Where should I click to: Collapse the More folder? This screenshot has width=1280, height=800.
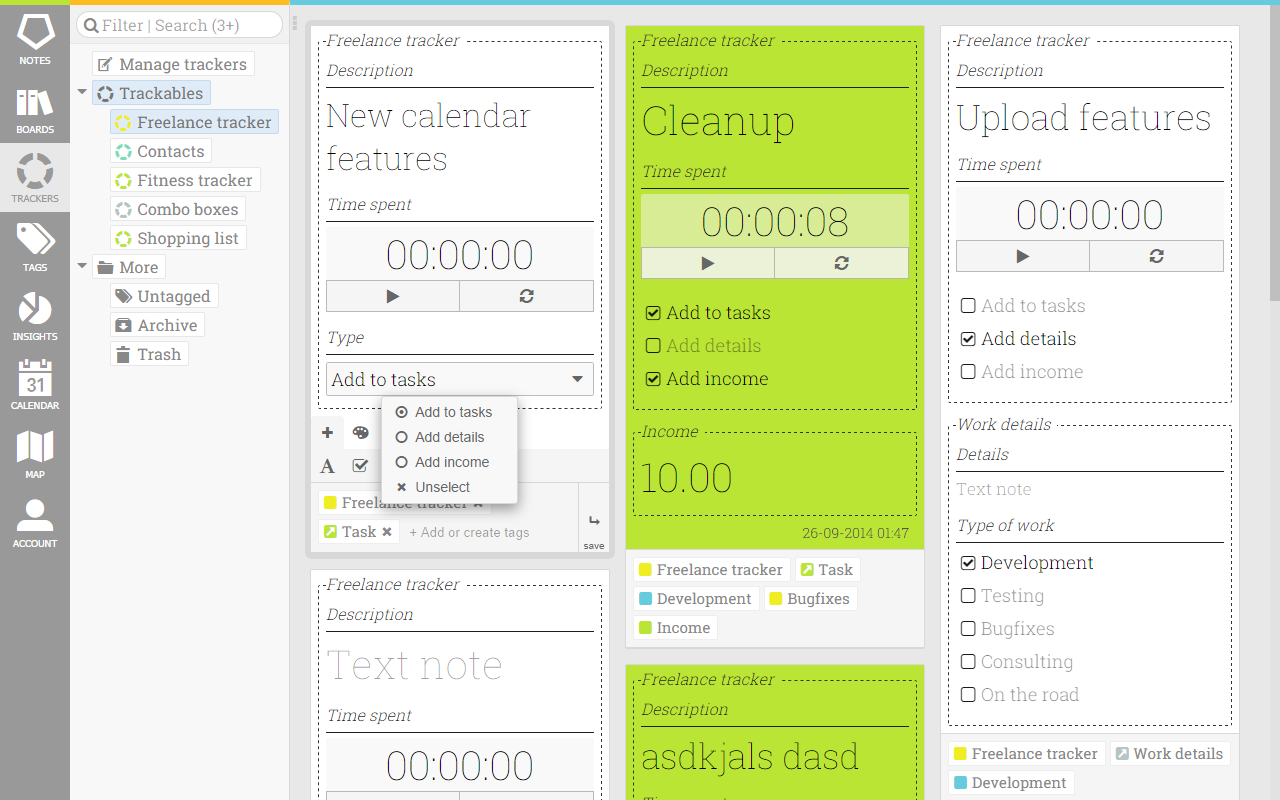pos(82,267)
